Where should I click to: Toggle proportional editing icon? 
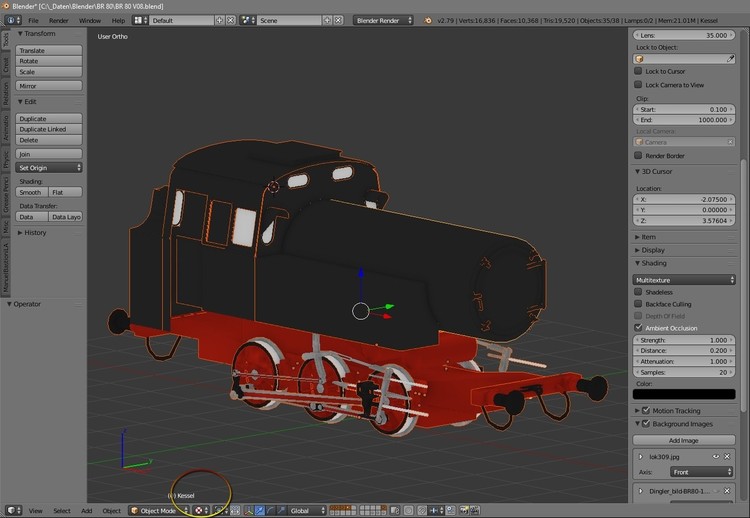click(x=408, y=510)
